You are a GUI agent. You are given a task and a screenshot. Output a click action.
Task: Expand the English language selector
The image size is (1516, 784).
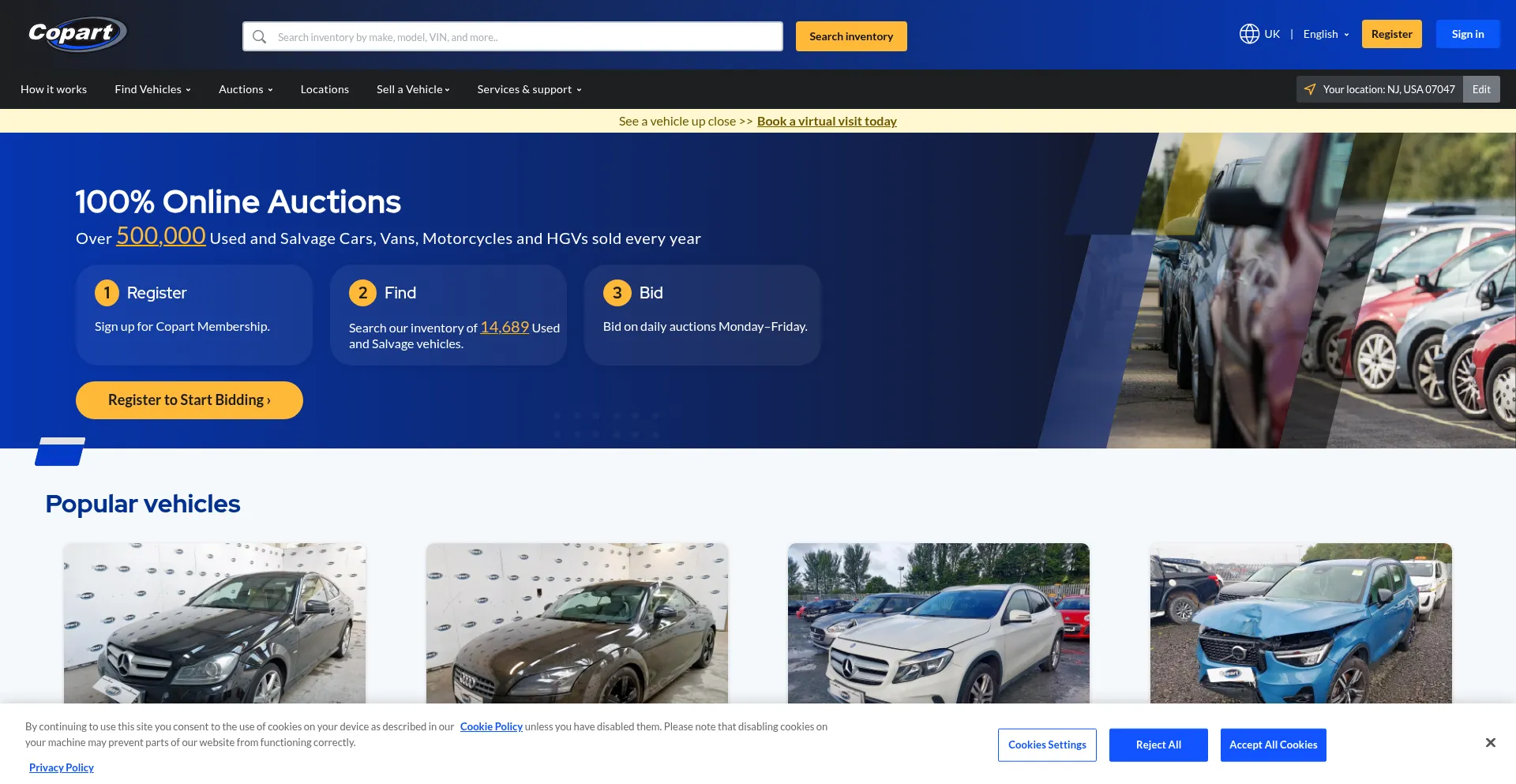pos(1326,34)
